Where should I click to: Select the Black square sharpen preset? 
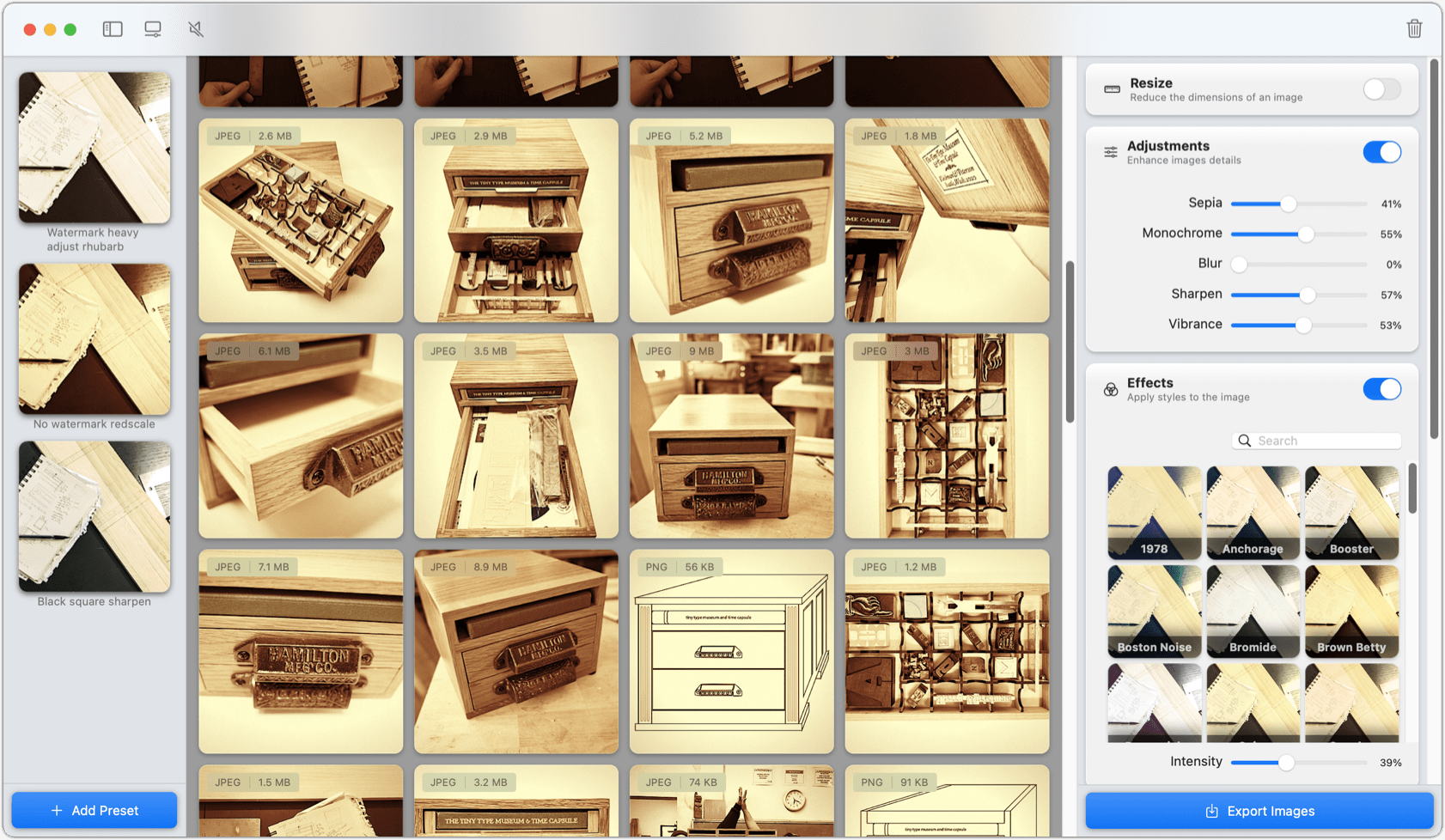[95, 517]
